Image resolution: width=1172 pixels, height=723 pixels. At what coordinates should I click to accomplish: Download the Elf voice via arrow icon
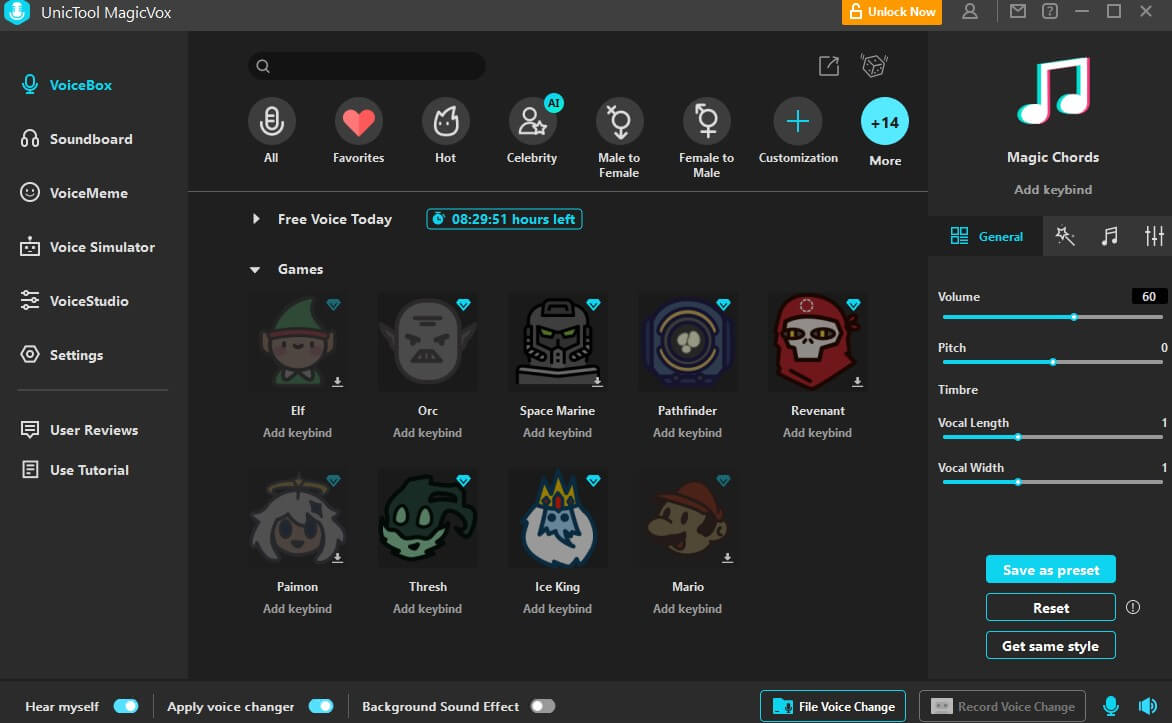coord(337,381)
